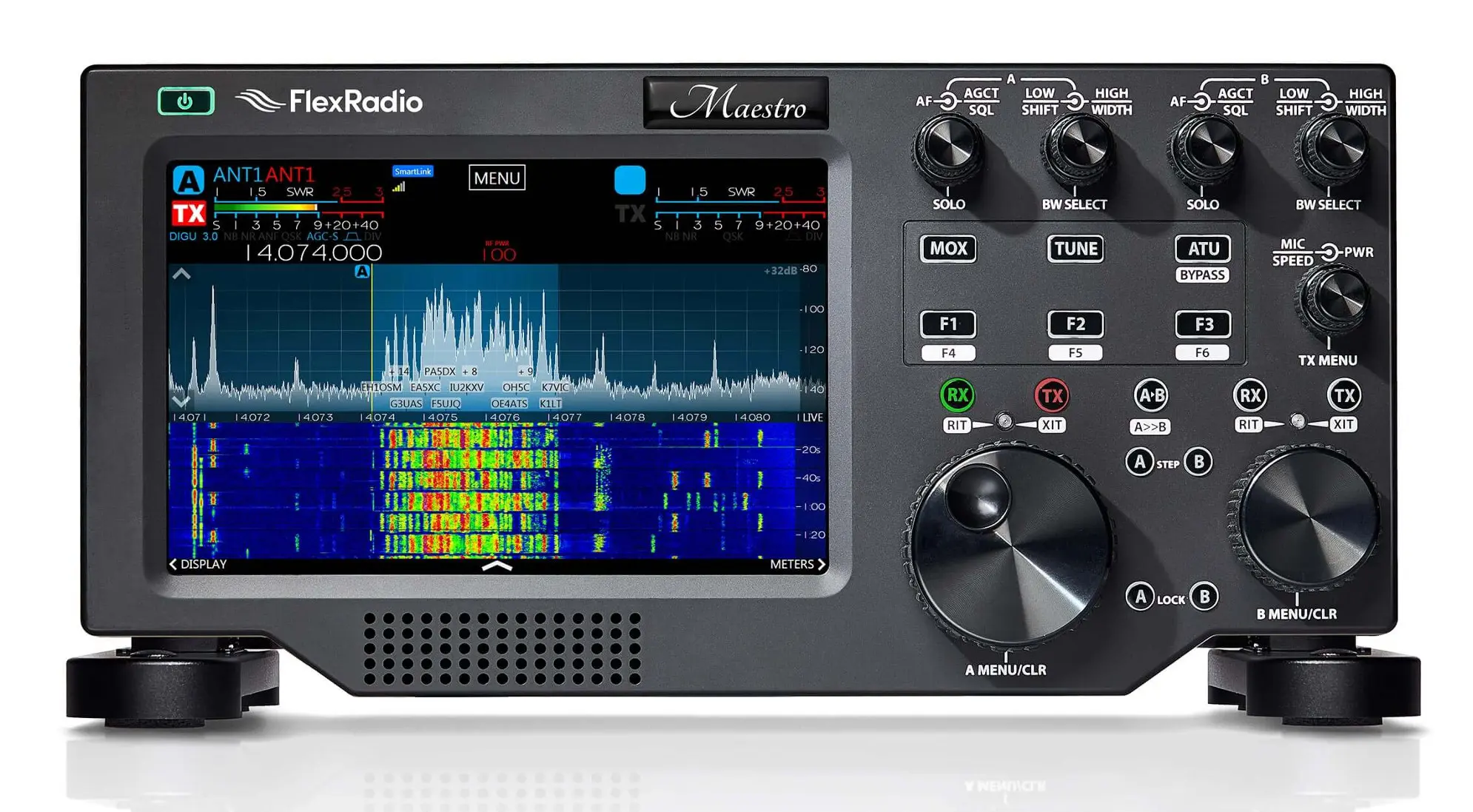Toggle the QSK indicator for slice A
Screen dimensions: 1473x812
pos(291,237)
